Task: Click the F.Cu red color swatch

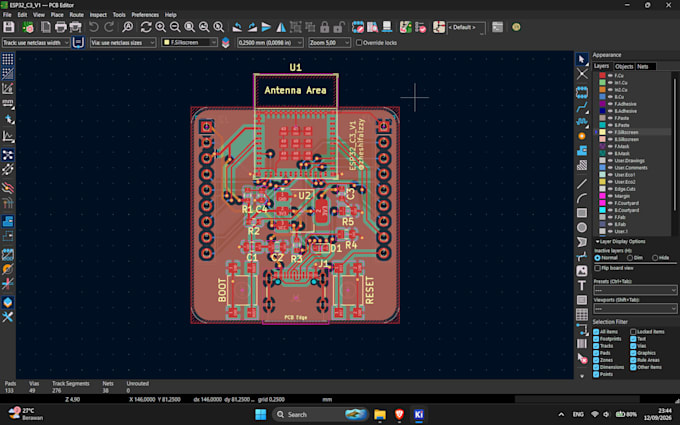Action: point(602,75)
